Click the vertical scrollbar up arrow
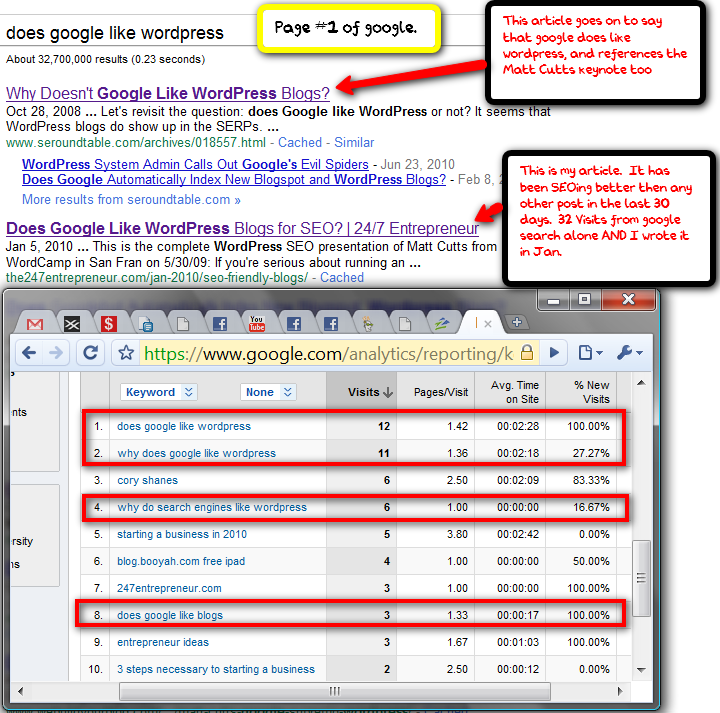The height and width of the screenshot is (713, 720). (641, 383)
